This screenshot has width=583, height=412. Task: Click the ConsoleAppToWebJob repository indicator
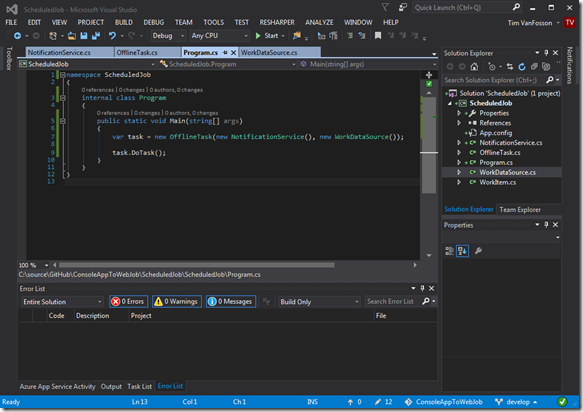pos(444,402)
